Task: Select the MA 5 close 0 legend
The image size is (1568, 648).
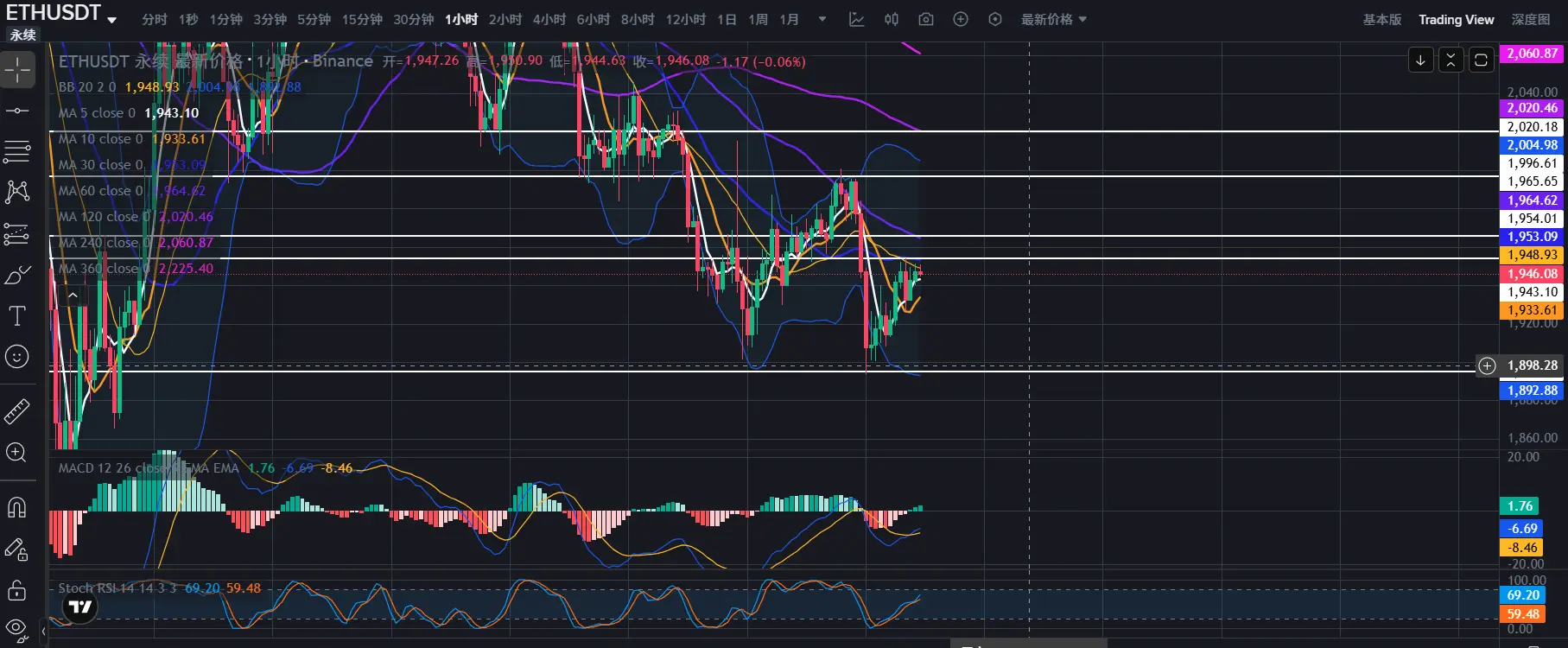Action: pyautogui.click(x=97, y=112)
